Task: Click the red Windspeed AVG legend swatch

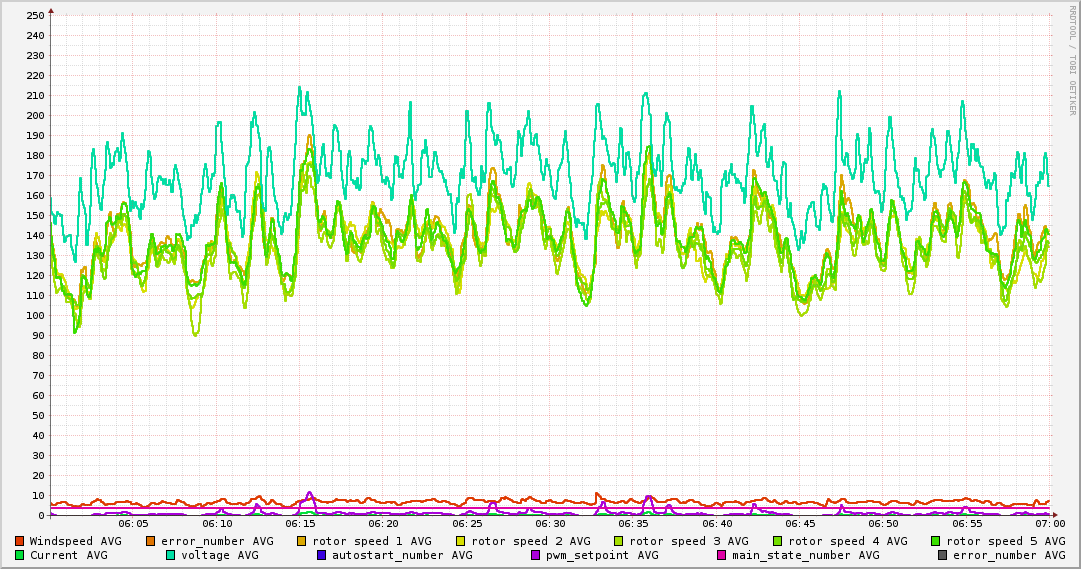Action: (x=20, y=541)
